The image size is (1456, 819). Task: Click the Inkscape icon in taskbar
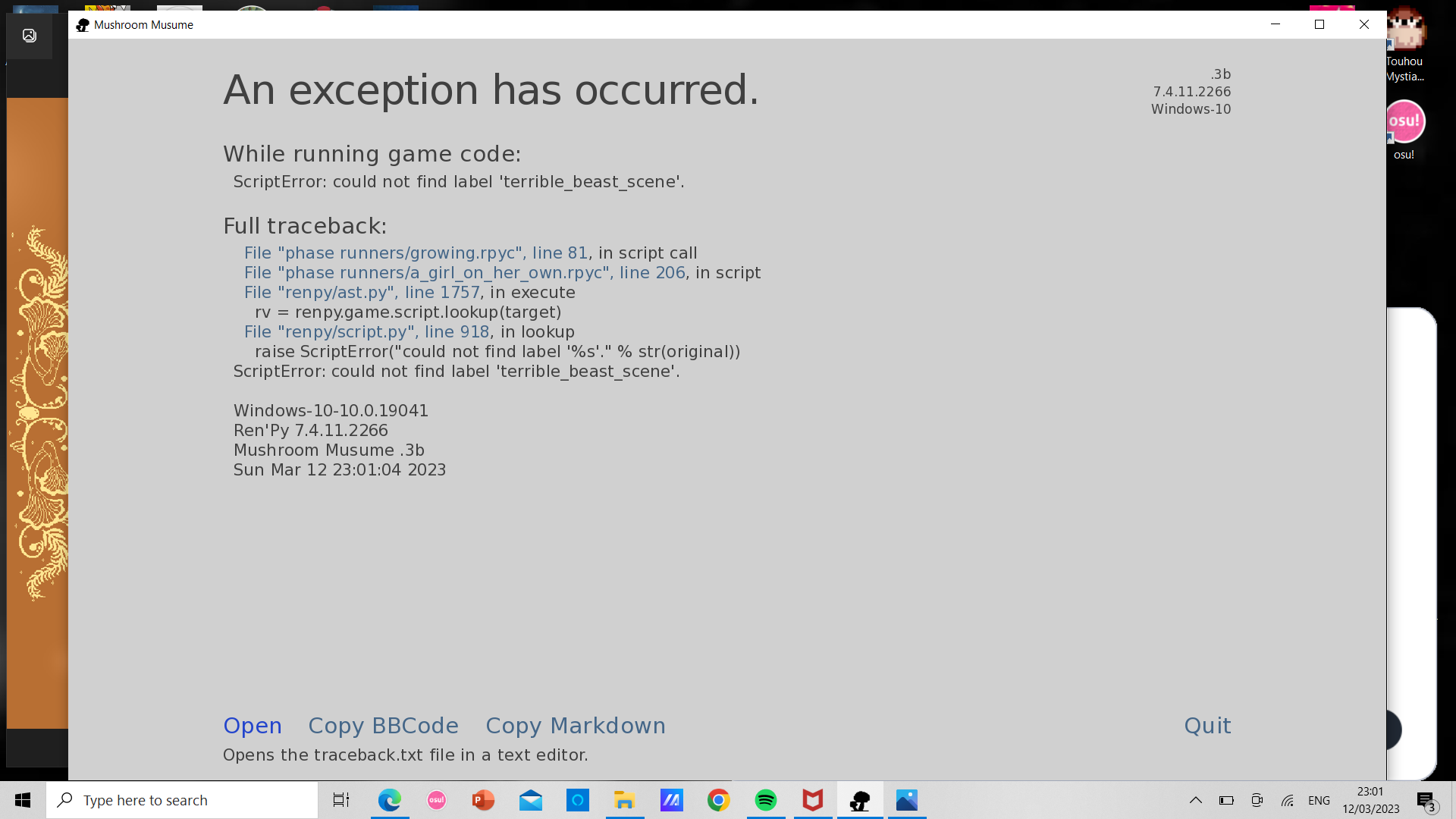(858, 799)
